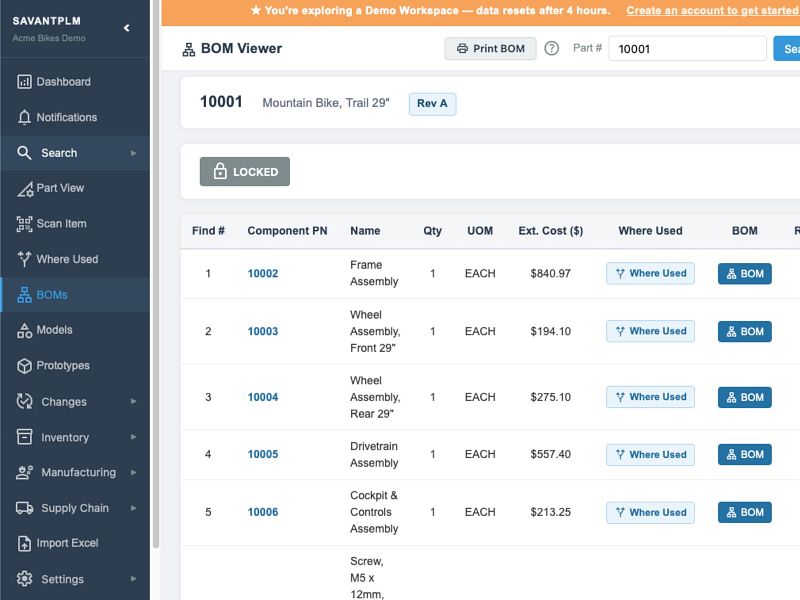Click the Part # input field
Image resolution: width=800 pixels, height=600 pixels.
coord(687,48)
